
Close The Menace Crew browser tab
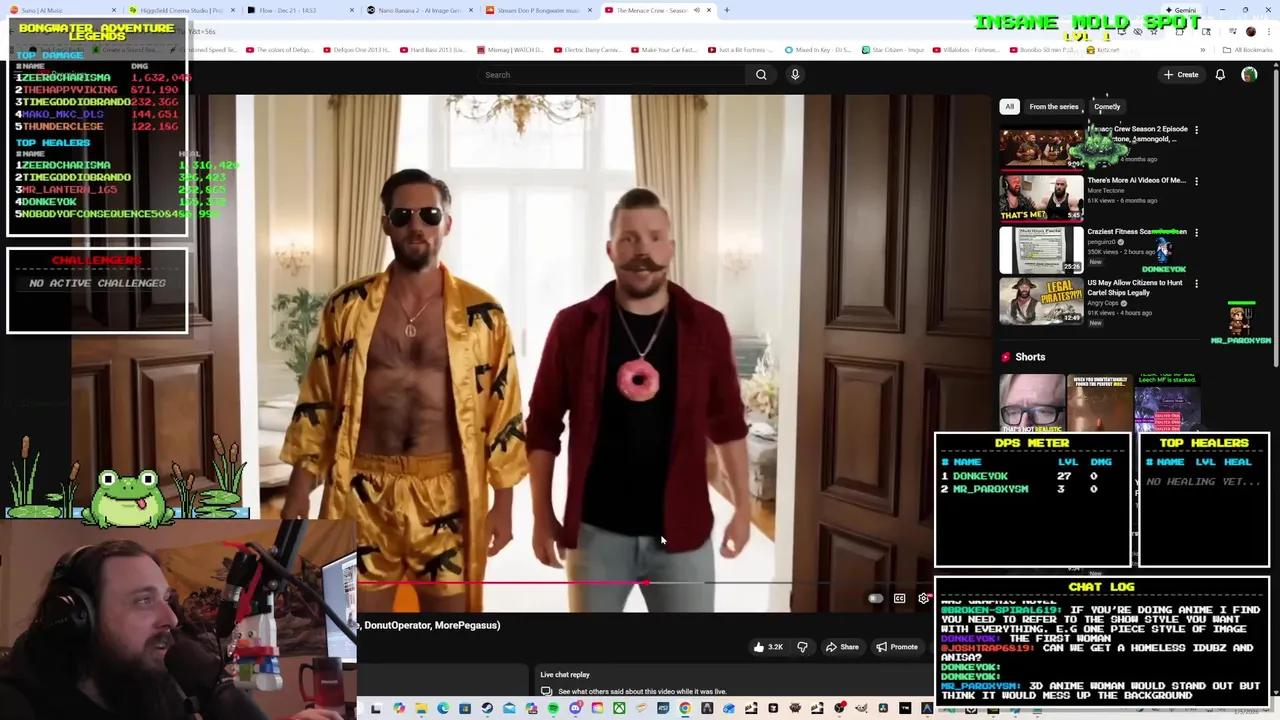point(709,10)
